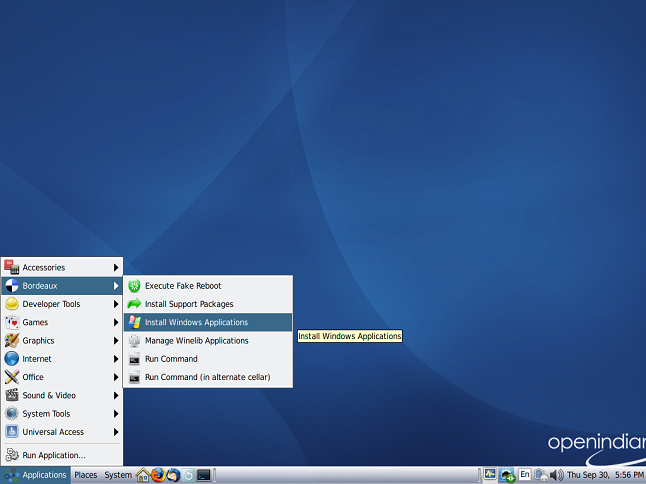Click the Sound & Video clapperboard icon
Viewport: 646px width, 484px height.
click(x=12, y=395)
